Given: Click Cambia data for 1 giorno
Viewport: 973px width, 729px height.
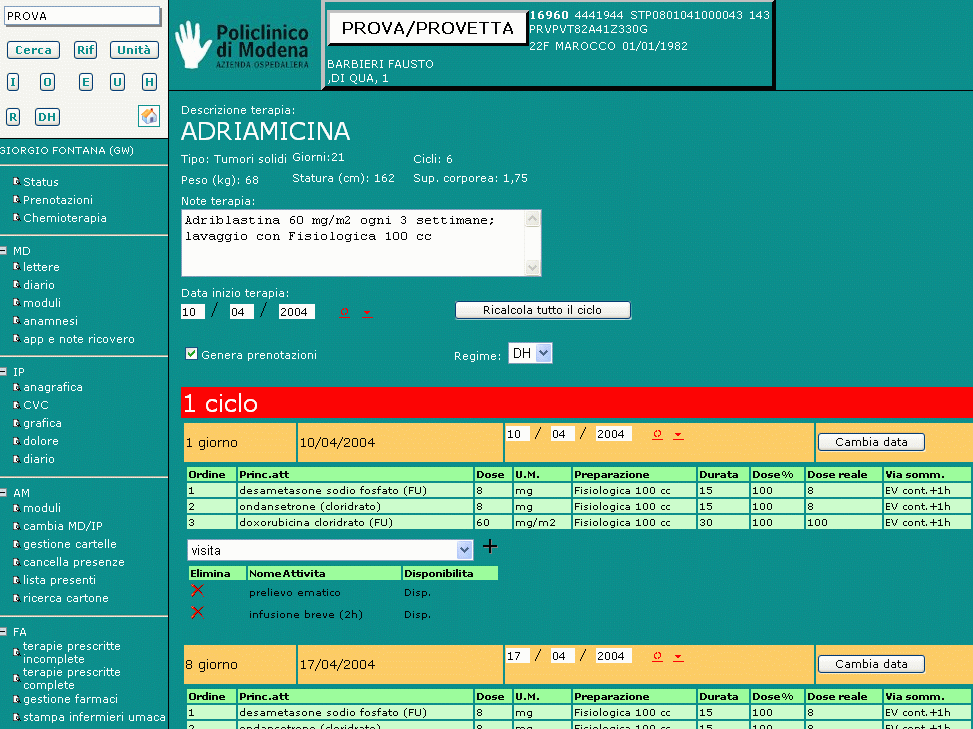Looking at the screenshot, I should (870, 441).
